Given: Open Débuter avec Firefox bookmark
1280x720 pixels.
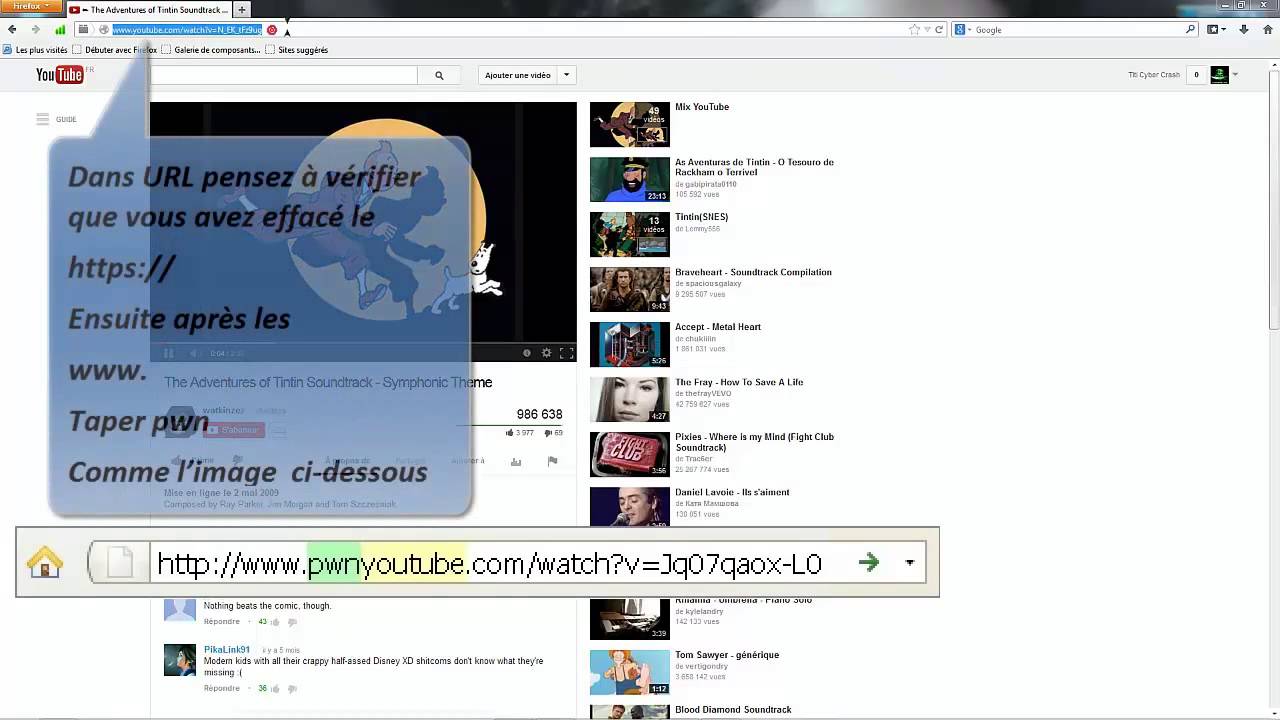Looking at the screenshot, I should coord(115,50).
